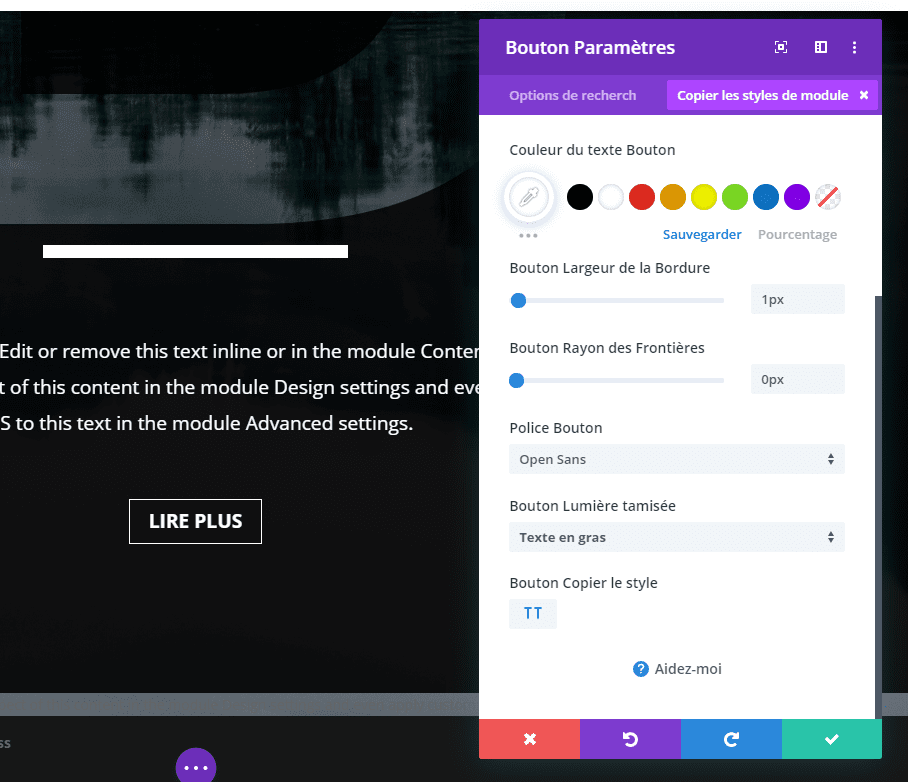Image resolution: width=908 pixels, height=782 pixels.
Task: Pick the green color swatch
Action: tap(735, 197)
